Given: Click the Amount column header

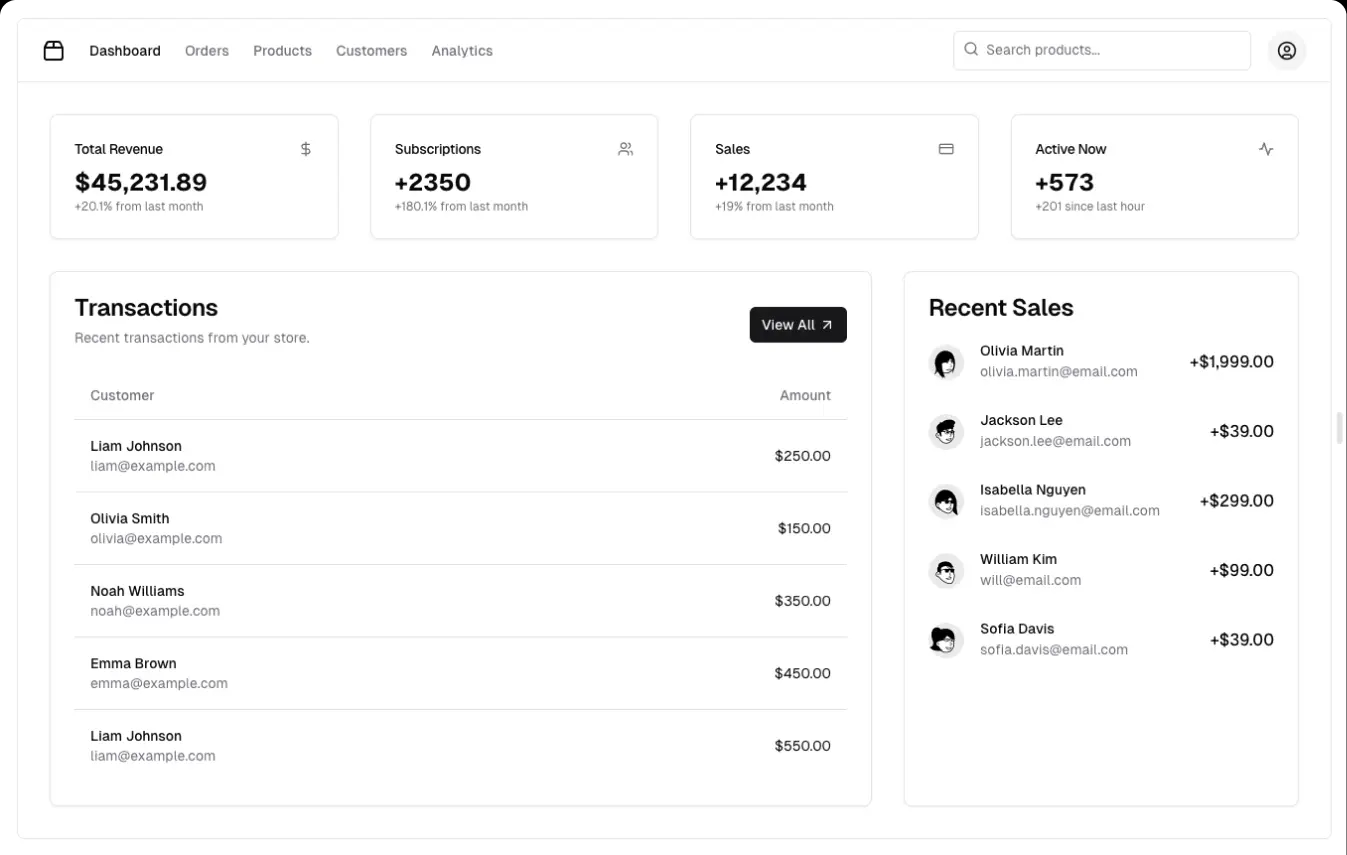Looking at the screenshot, I should [805, 396].
